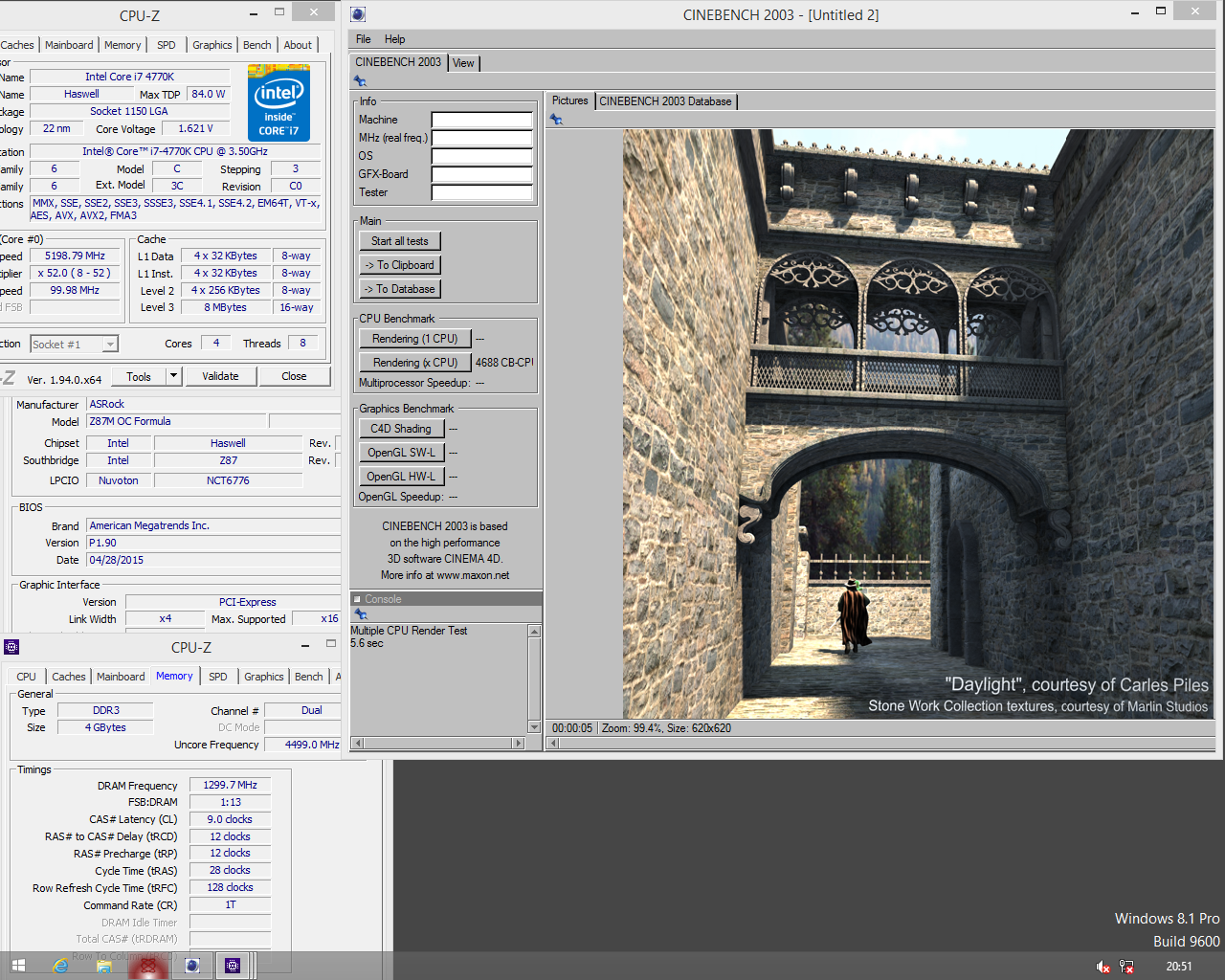The width and height of the screenshot is (1225, 980).
Task: Click the Tools button in CPU-Z
Action: pos(139,376)
